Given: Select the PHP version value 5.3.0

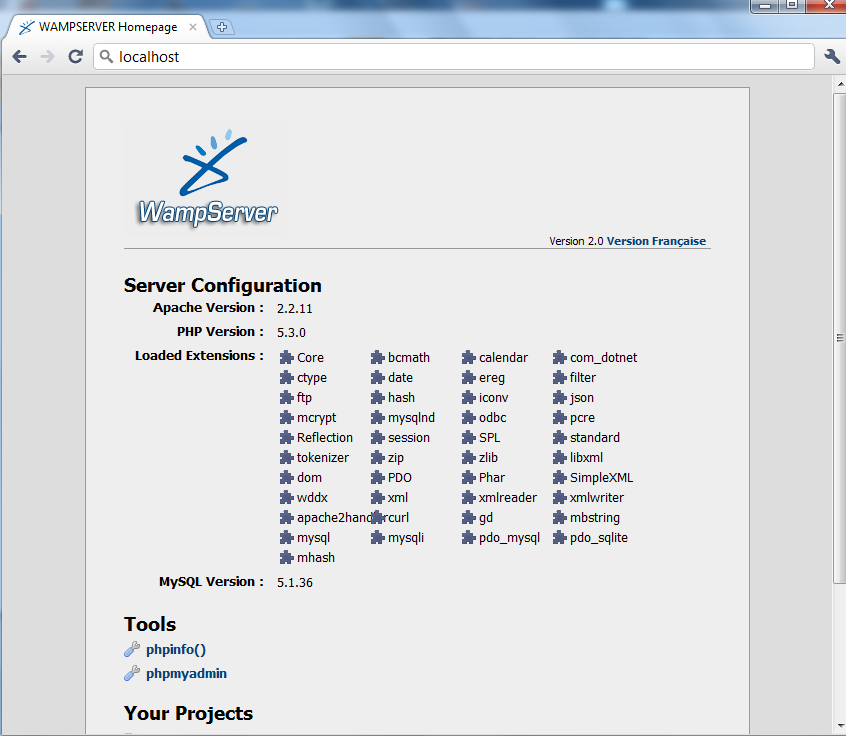Looking at the screenshot, I should click(291, 332).
